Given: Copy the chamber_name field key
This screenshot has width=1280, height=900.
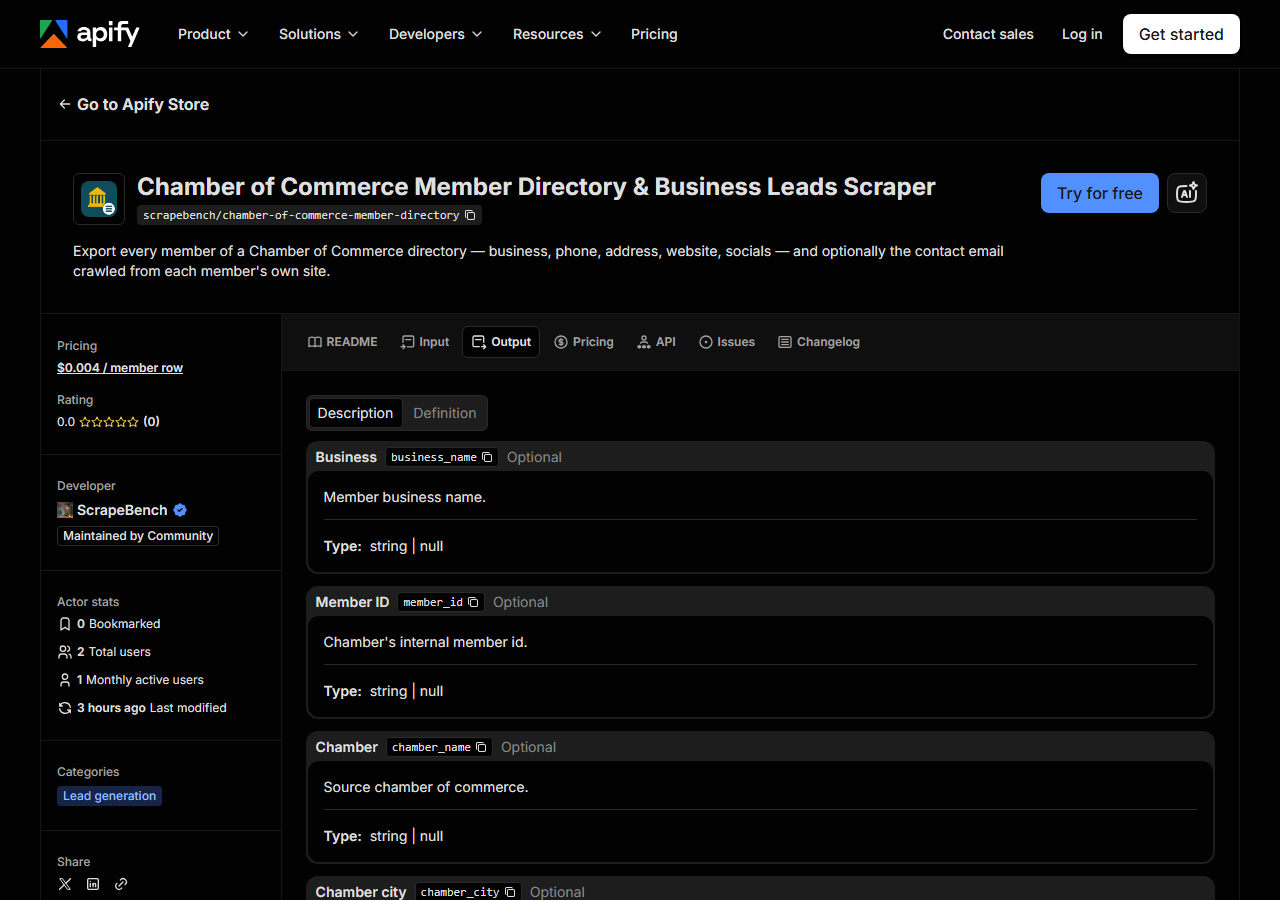Looking at the screenshot, I should [x=481, y=747].
